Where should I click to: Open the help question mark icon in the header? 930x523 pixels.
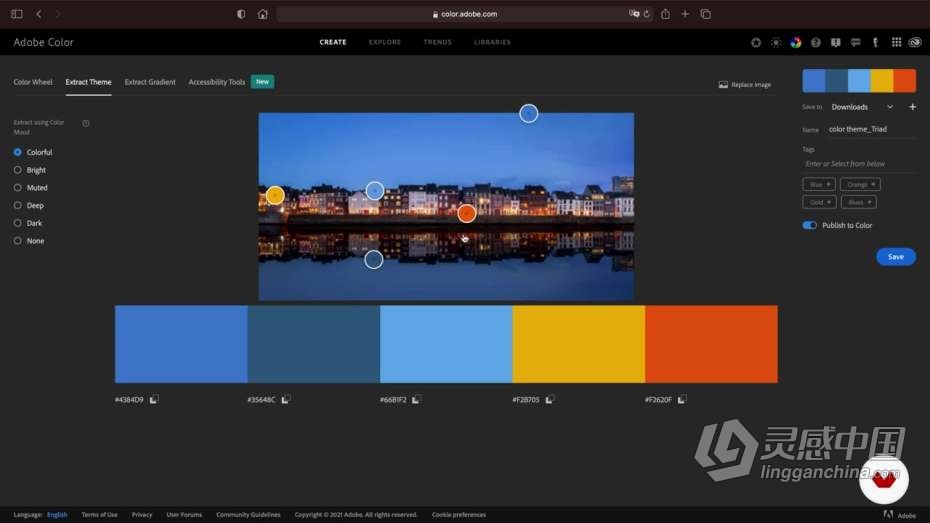coord(816,42)
